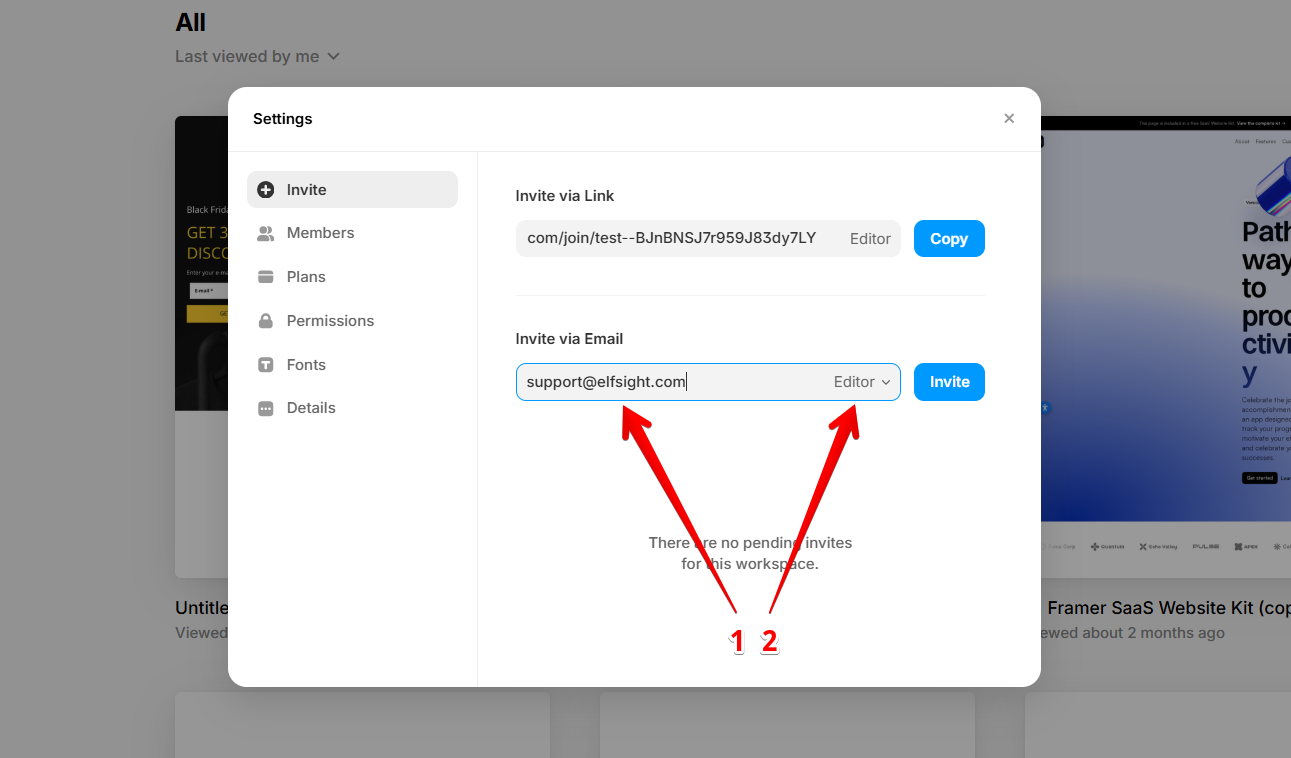
Task: Click the Plans card icon
Action: pyautogui.click(x=266, y=277)
